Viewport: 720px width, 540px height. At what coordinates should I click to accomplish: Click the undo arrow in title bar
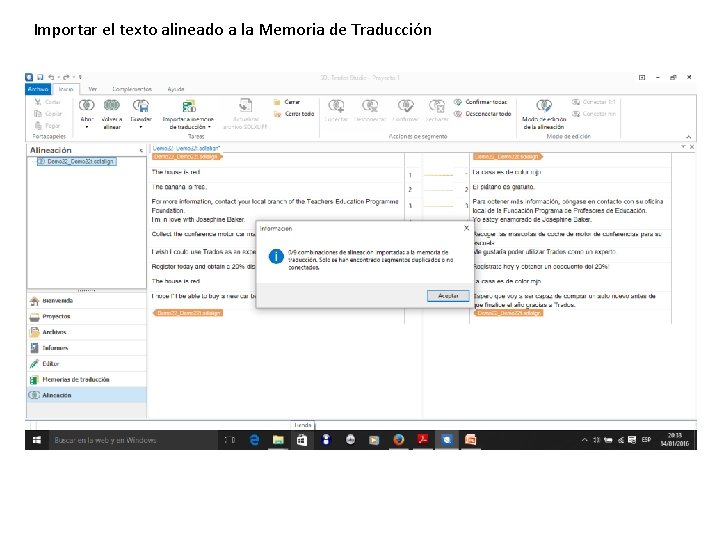pos(51,77)
